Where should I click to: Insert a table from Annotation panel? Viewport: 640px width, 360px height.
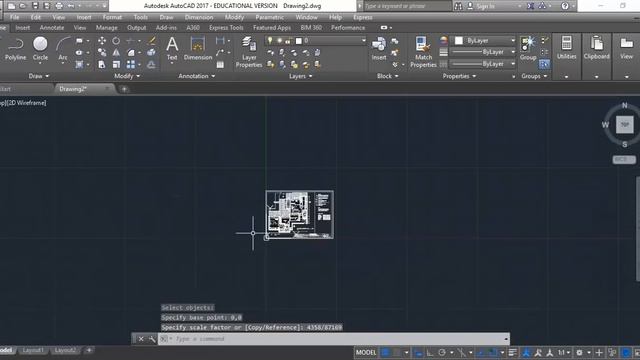[220, 64]
